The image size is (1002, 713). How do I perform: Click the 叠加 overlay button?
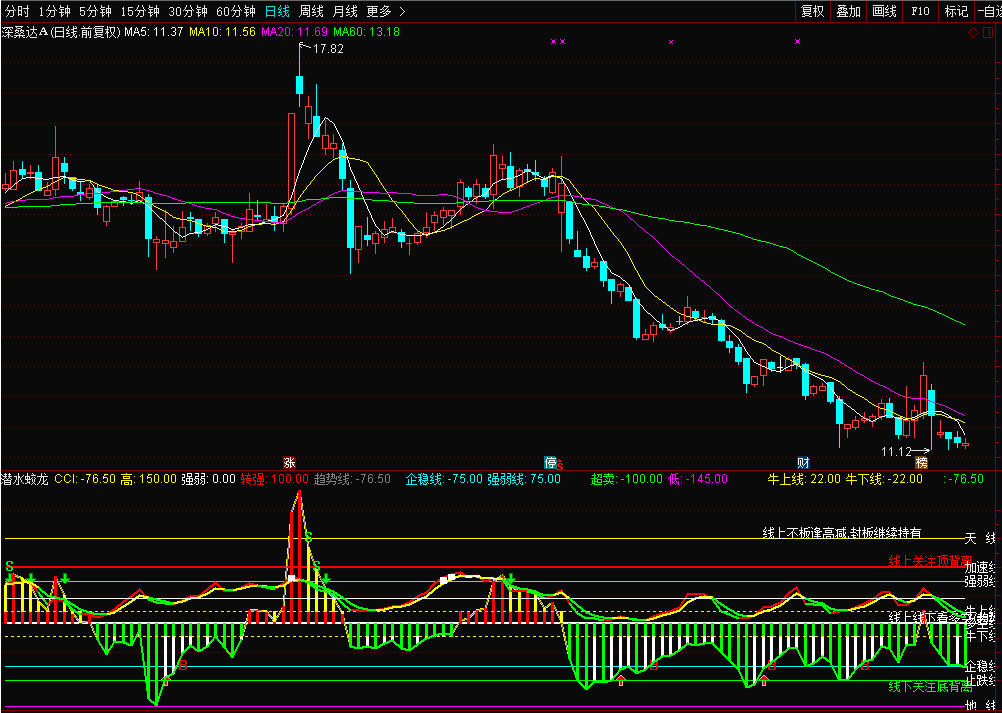coord(849,11)
